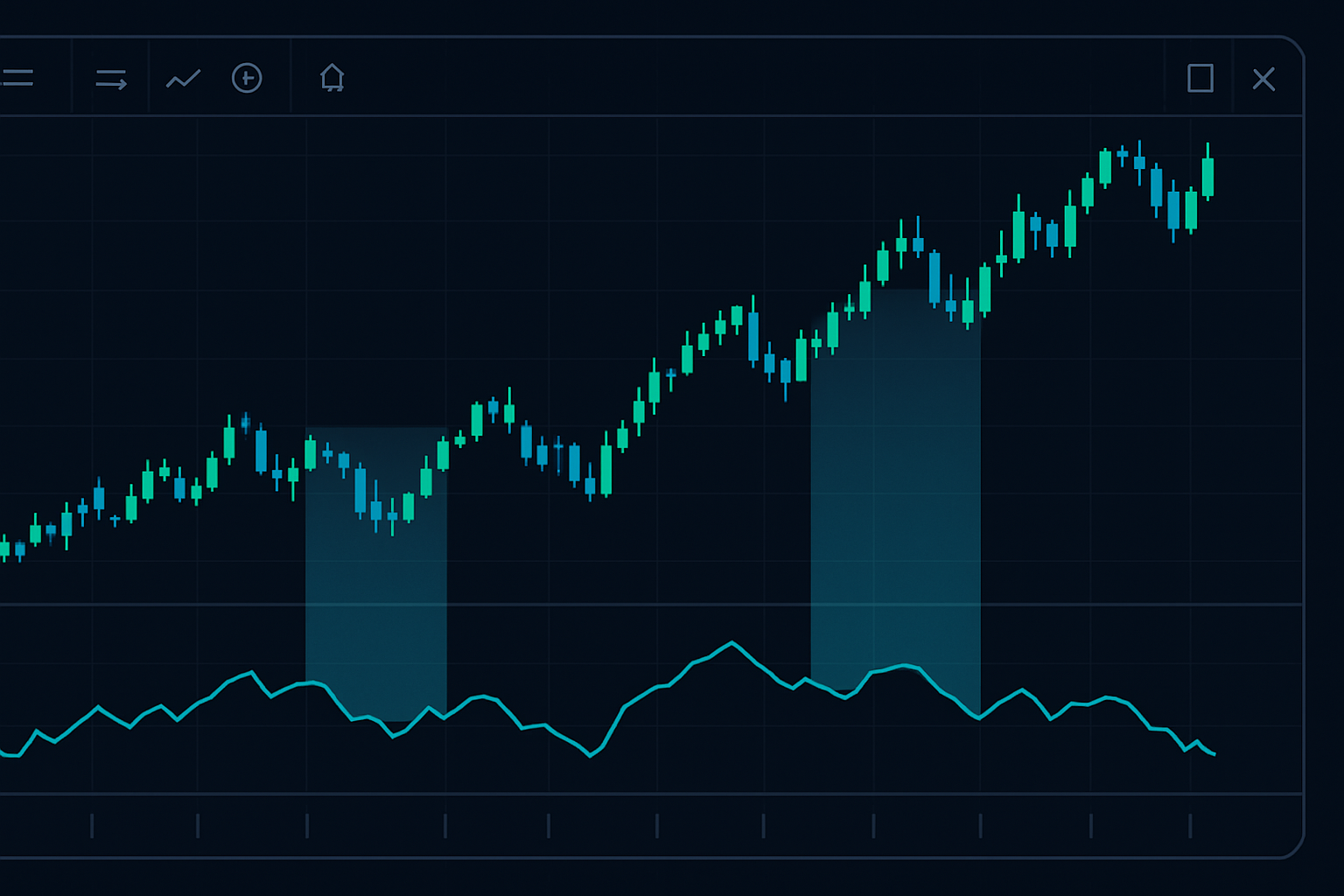The height and width of the screenshot is (896, 1344).
Task: Open the circle-plus add indicator tool
Action: 248,79
